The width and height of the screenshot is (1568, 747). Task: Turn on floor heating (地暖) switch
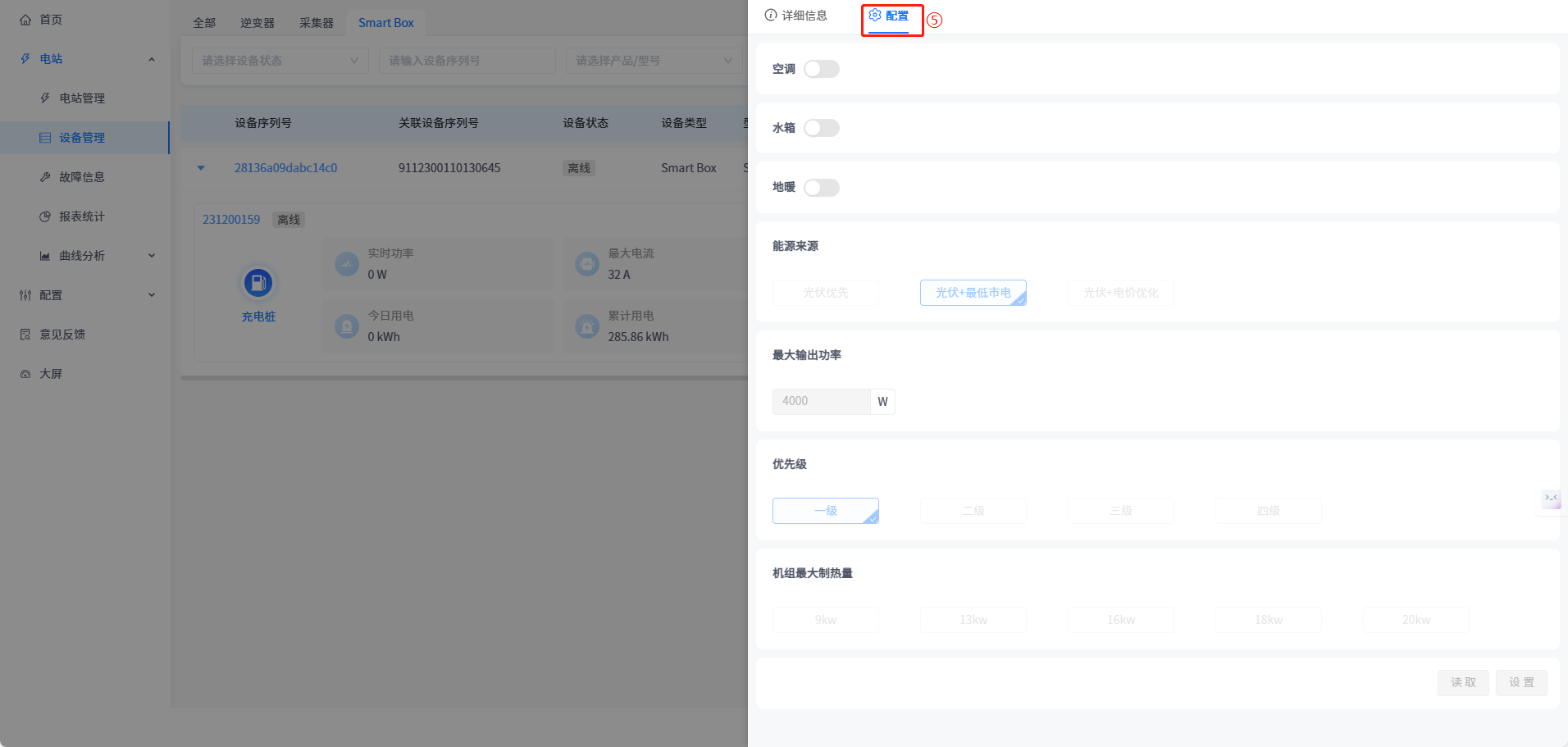pyautogui.click(x=821, y=188)
